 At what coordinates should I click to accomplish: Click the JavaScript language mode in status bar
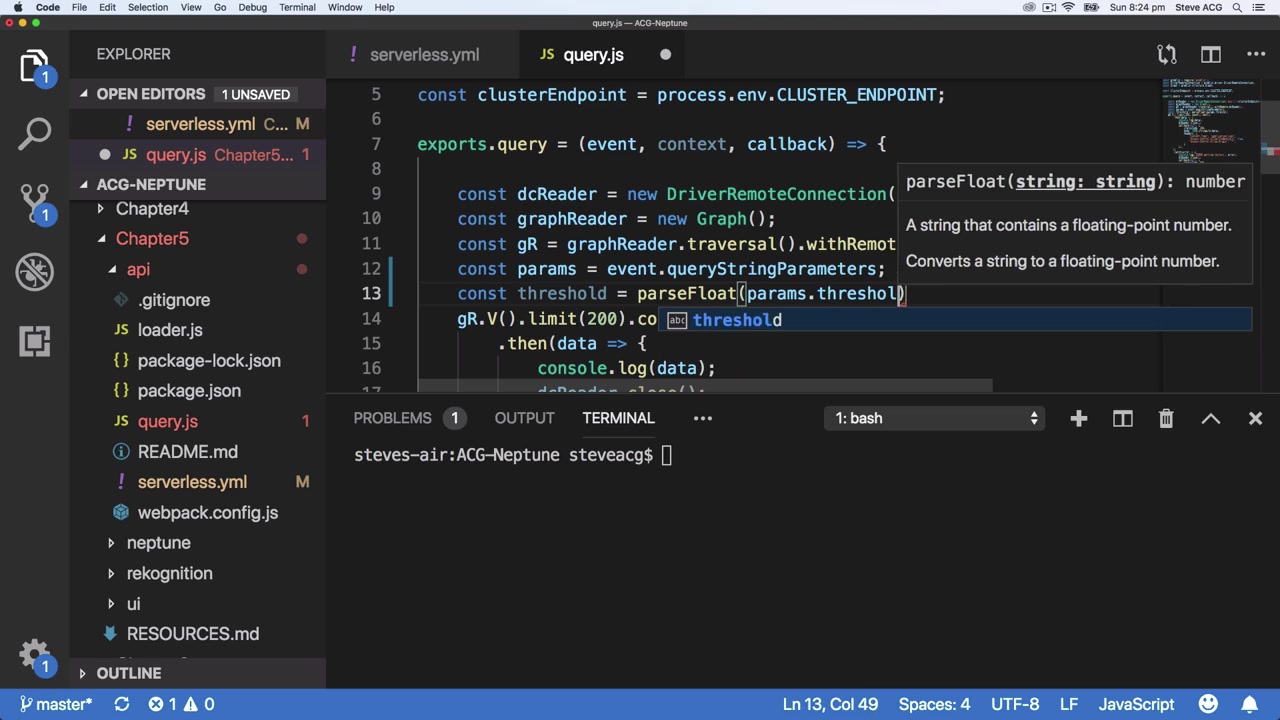1136,704
